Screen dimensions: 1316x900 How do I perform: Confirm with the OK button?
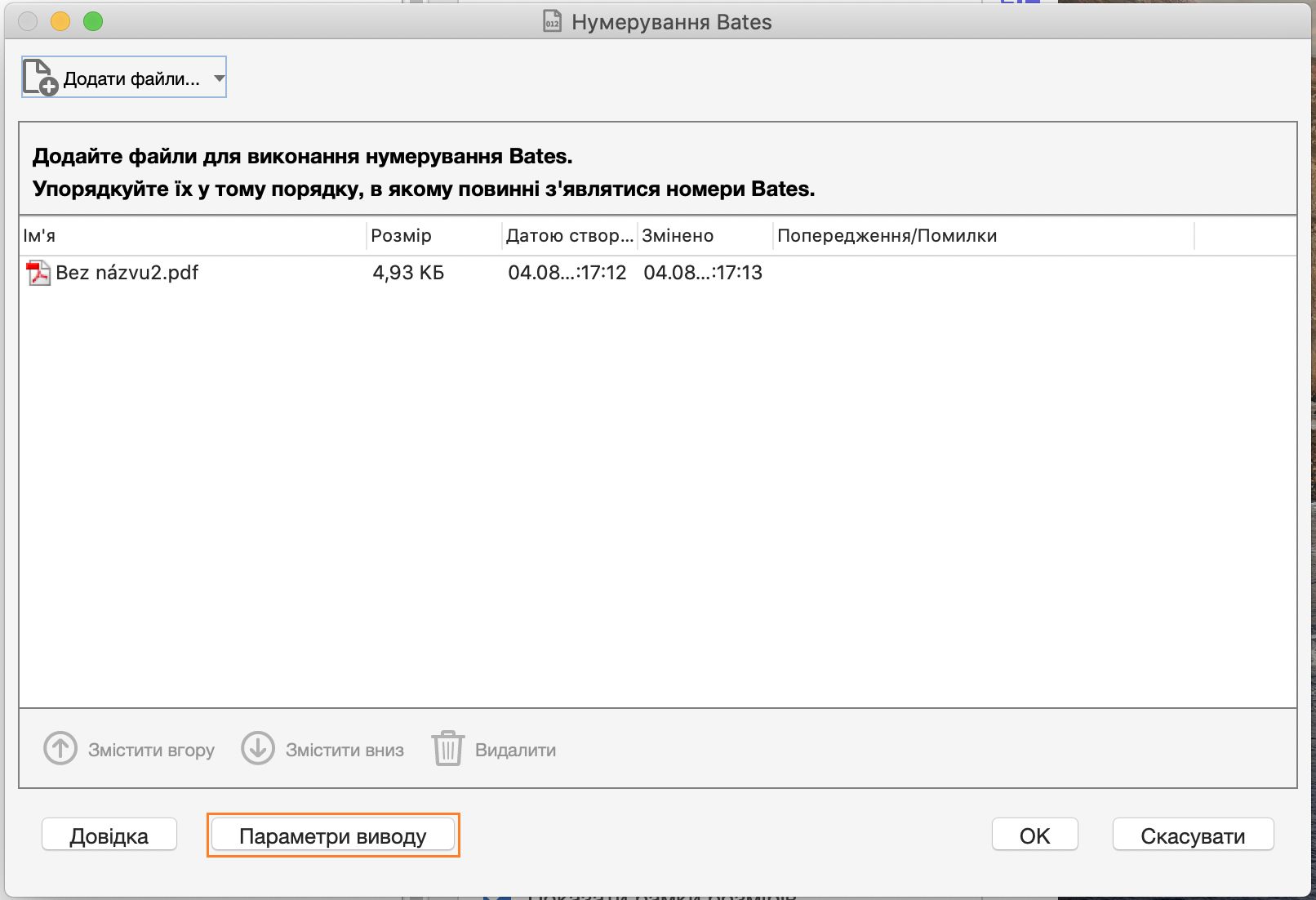[1035, 835]
